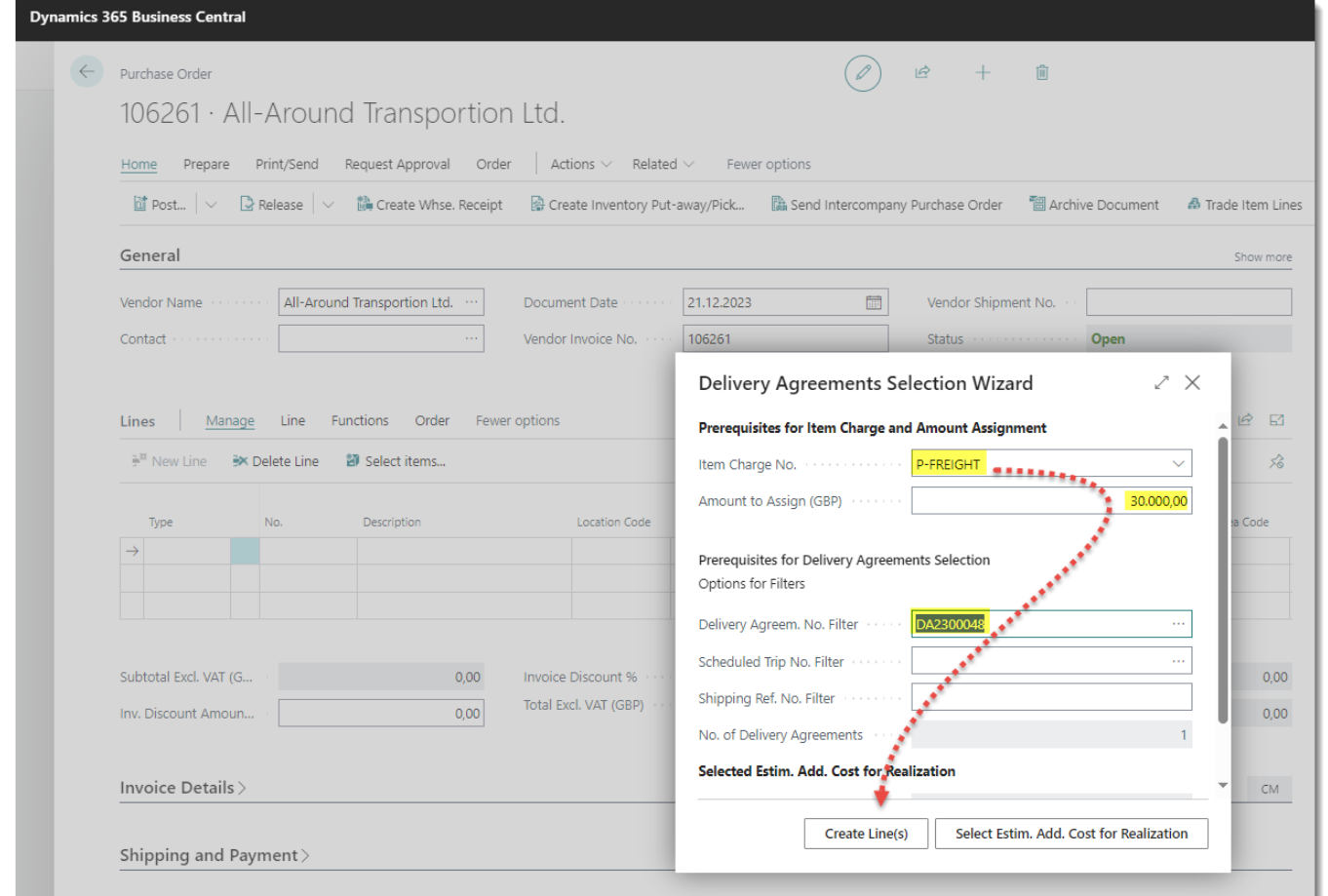Expand the wizard dialog to full size
Viewport: 1328px width, 896px height.
tap(1160, 383)
